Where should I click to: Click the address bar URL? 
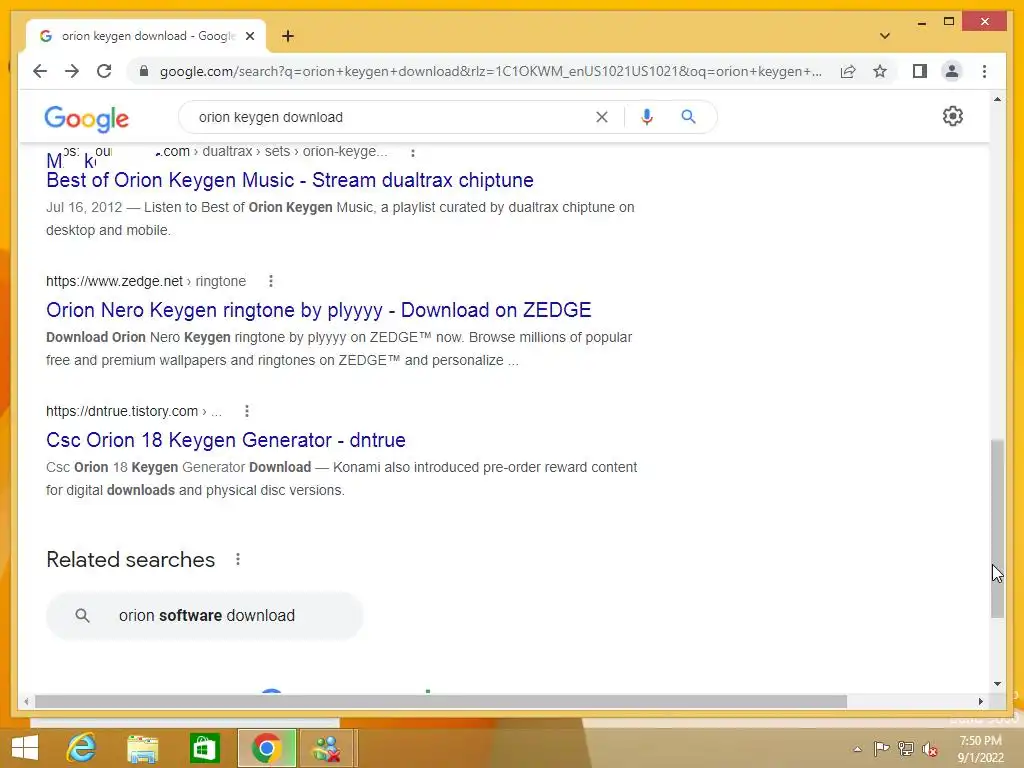point(490,71)
